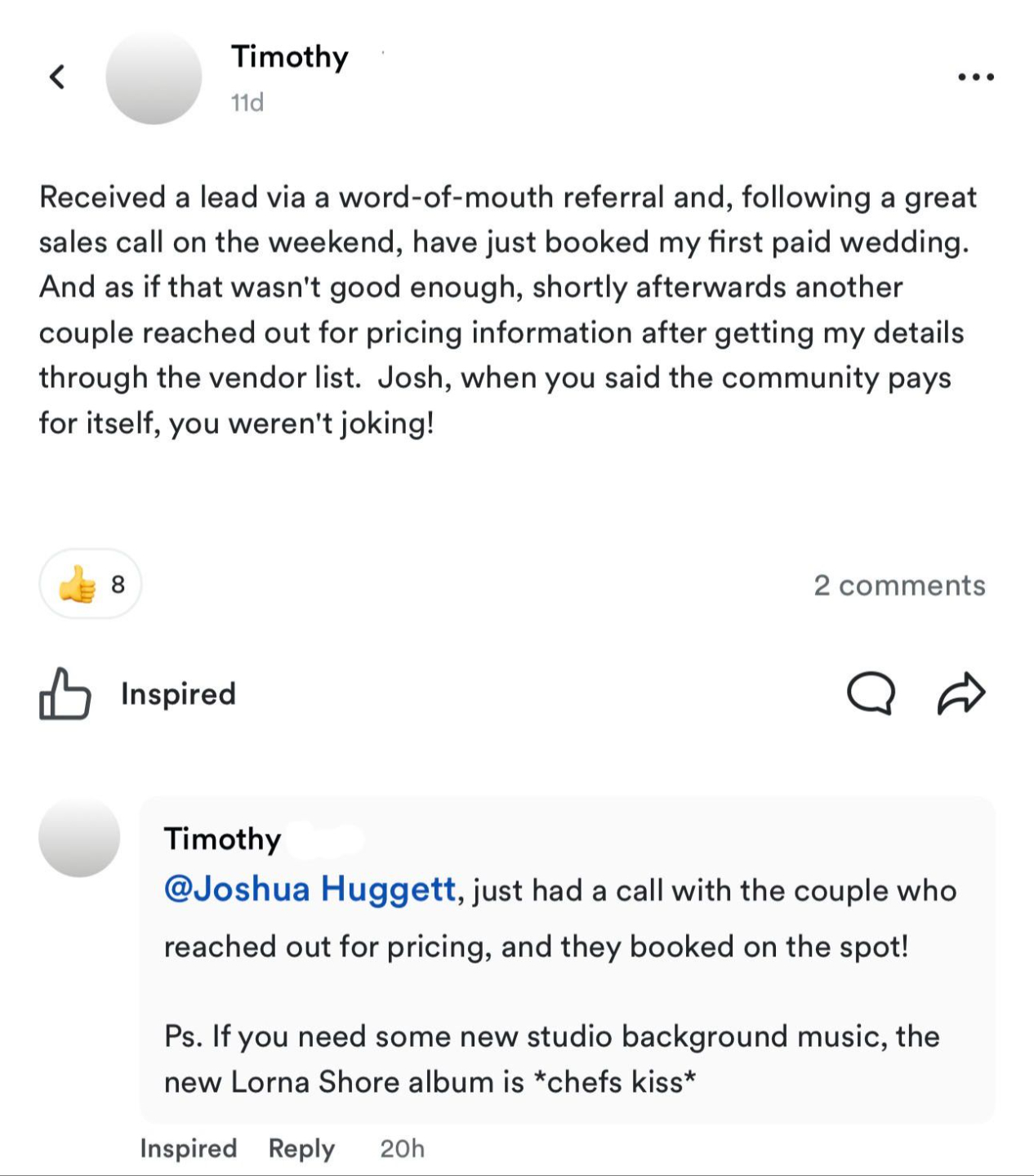Select the post author name Timothy
This screenshot has width=1034, height=1176.
tap(290, 56)
